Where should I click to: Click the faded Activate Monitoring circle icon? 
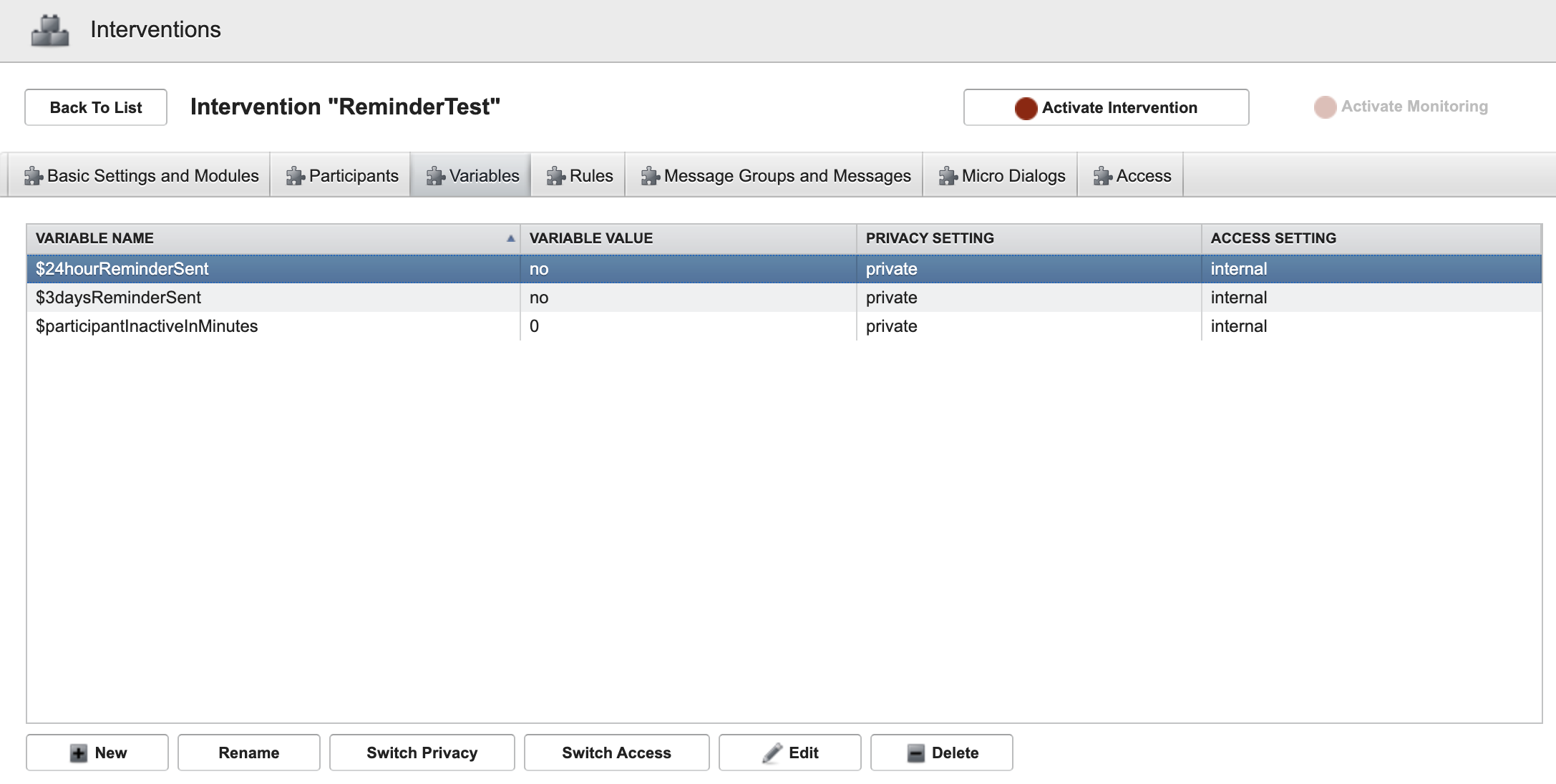point(1325,107)
